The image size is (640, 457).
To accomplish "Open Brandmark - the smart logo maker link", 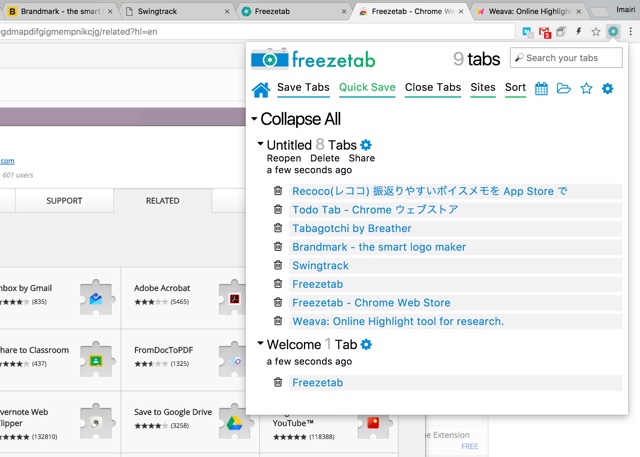I will pyautogui.click(x=379, y=247).
